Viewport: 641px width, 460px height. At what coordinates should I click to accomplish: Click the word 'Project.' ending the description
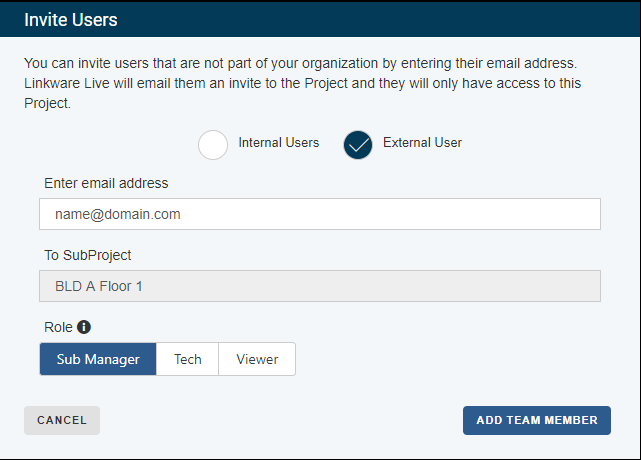click(47, 103)
